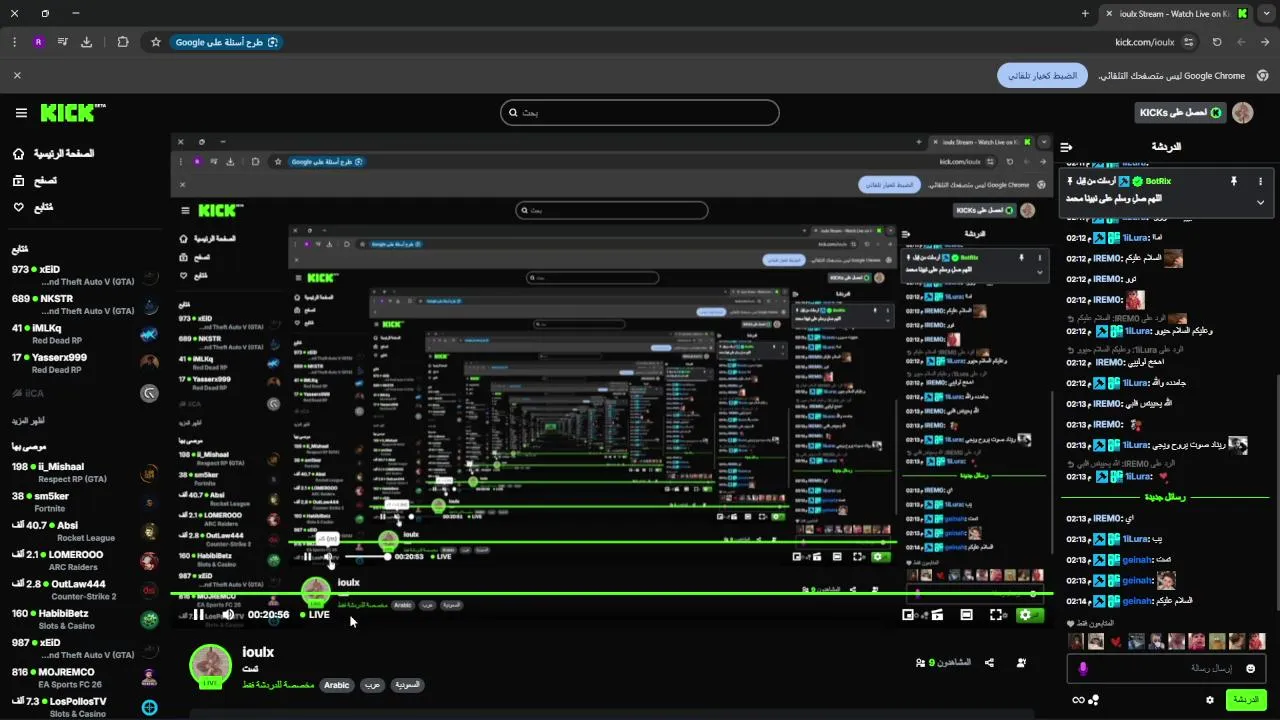Open a new Chrome tab
This screenshot has width=1280, height=720.
pyautogui.click(x=1085, y=13)
